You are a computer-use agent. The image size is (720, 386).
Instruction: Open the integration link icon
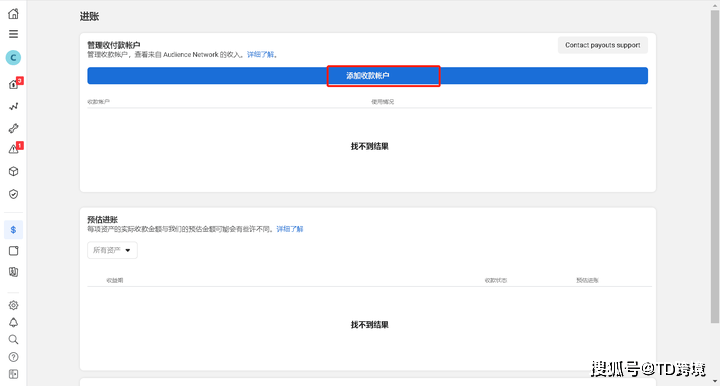13,128
